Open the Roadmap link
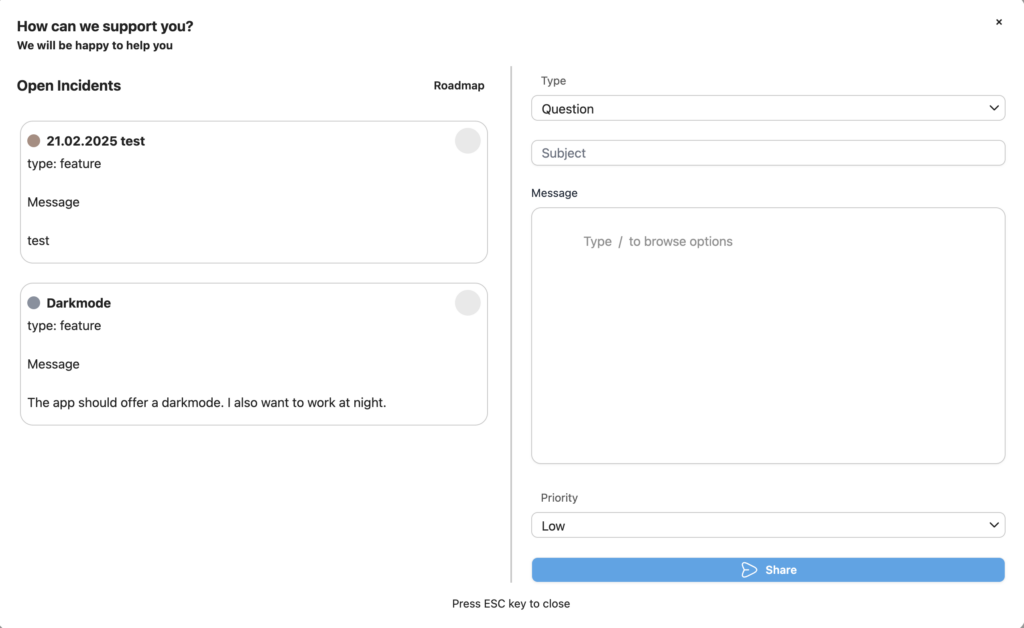The height and width of the screenshot is (628, 1024). [x=459, y=86]
